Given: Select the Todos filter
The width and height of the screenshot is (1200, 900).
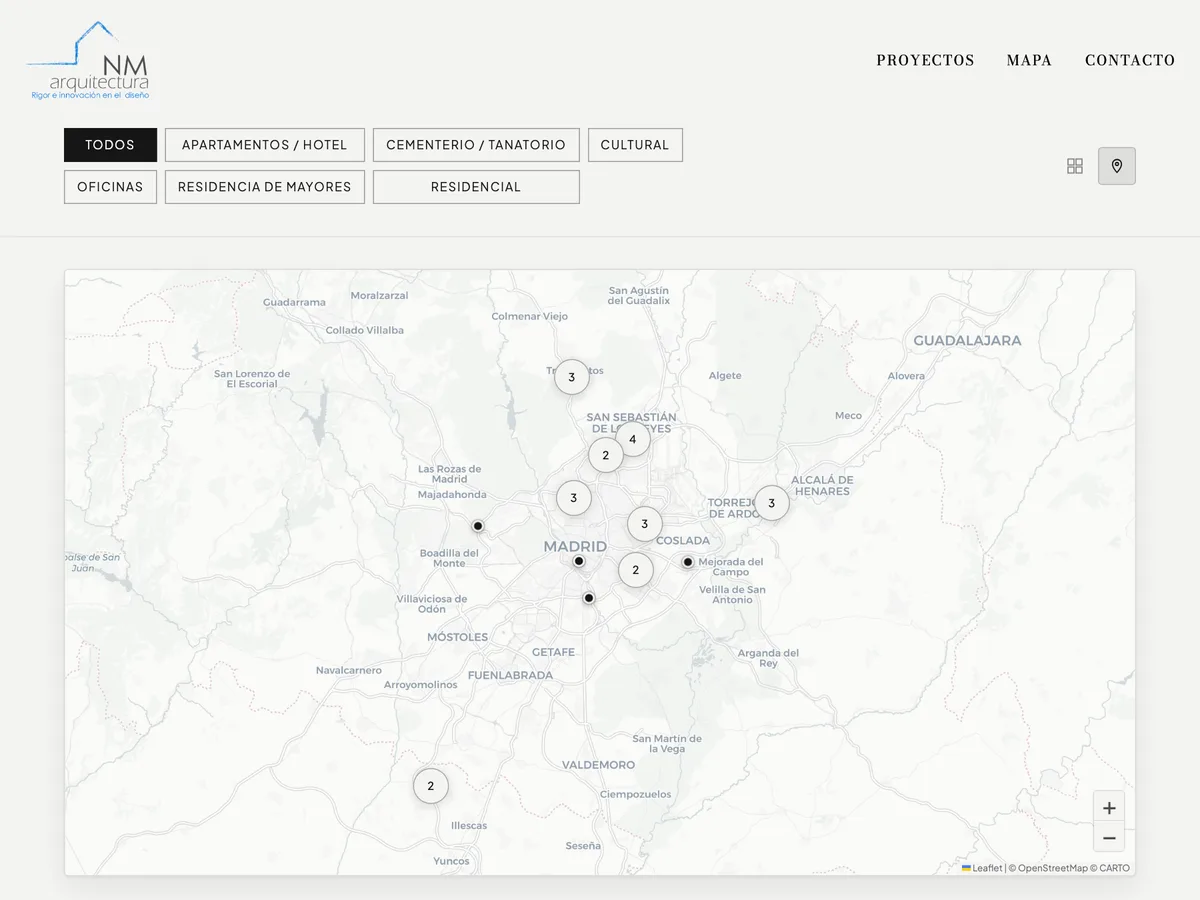Looking at the screenshot, I should pyautogui.click(x=110, y=145).
